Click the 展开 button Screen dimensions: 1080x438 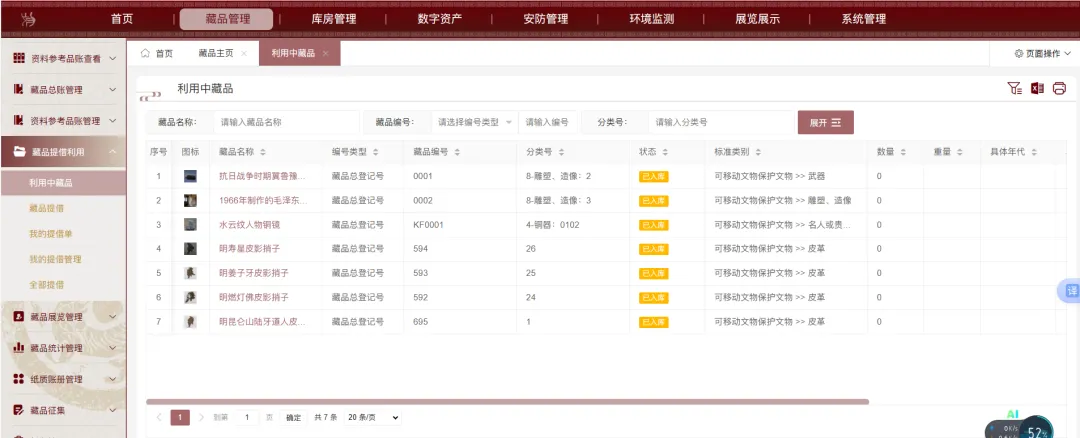point(825,122)
